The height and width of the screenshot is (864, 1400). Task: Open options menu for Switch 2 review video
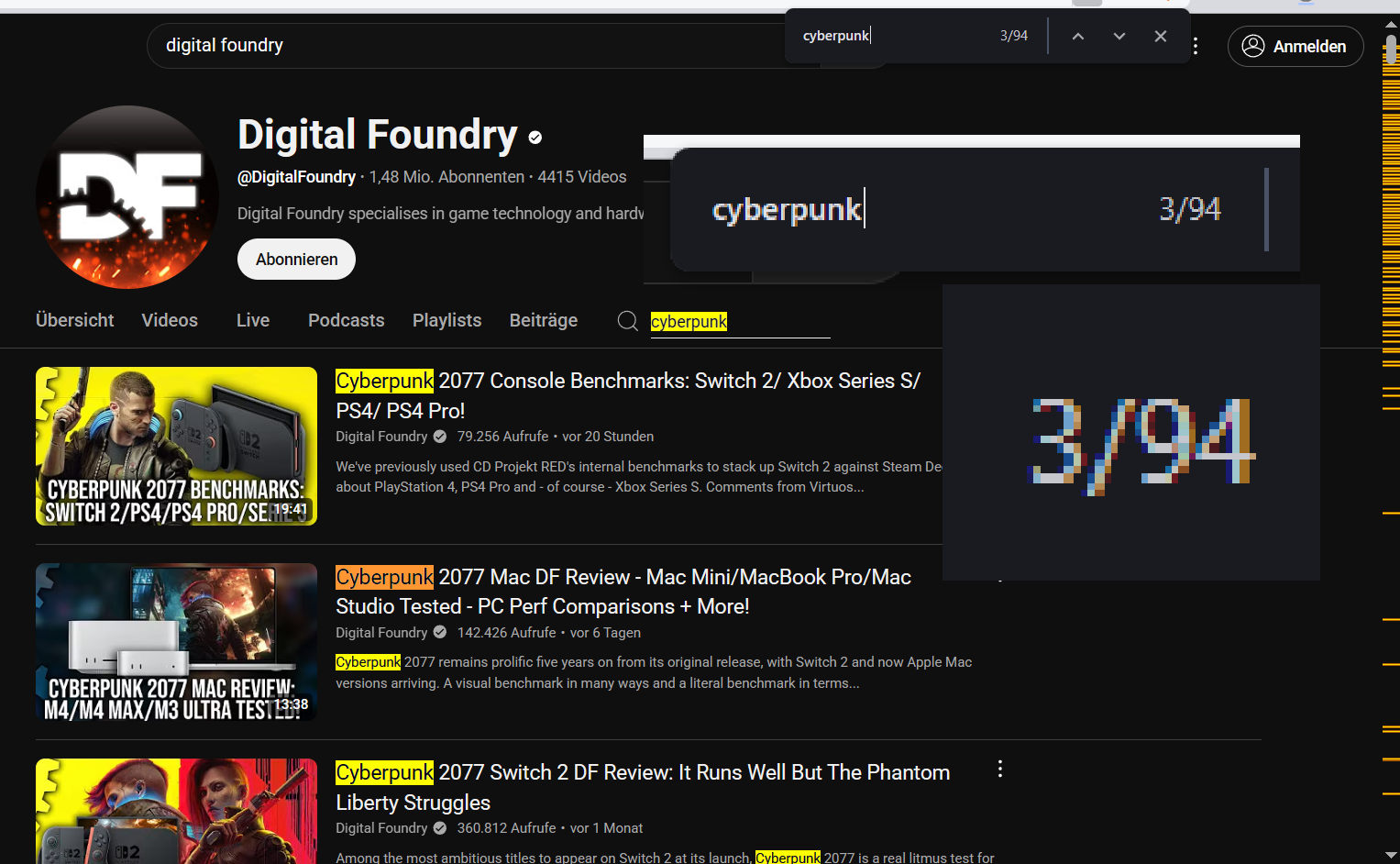point(1000,770)
